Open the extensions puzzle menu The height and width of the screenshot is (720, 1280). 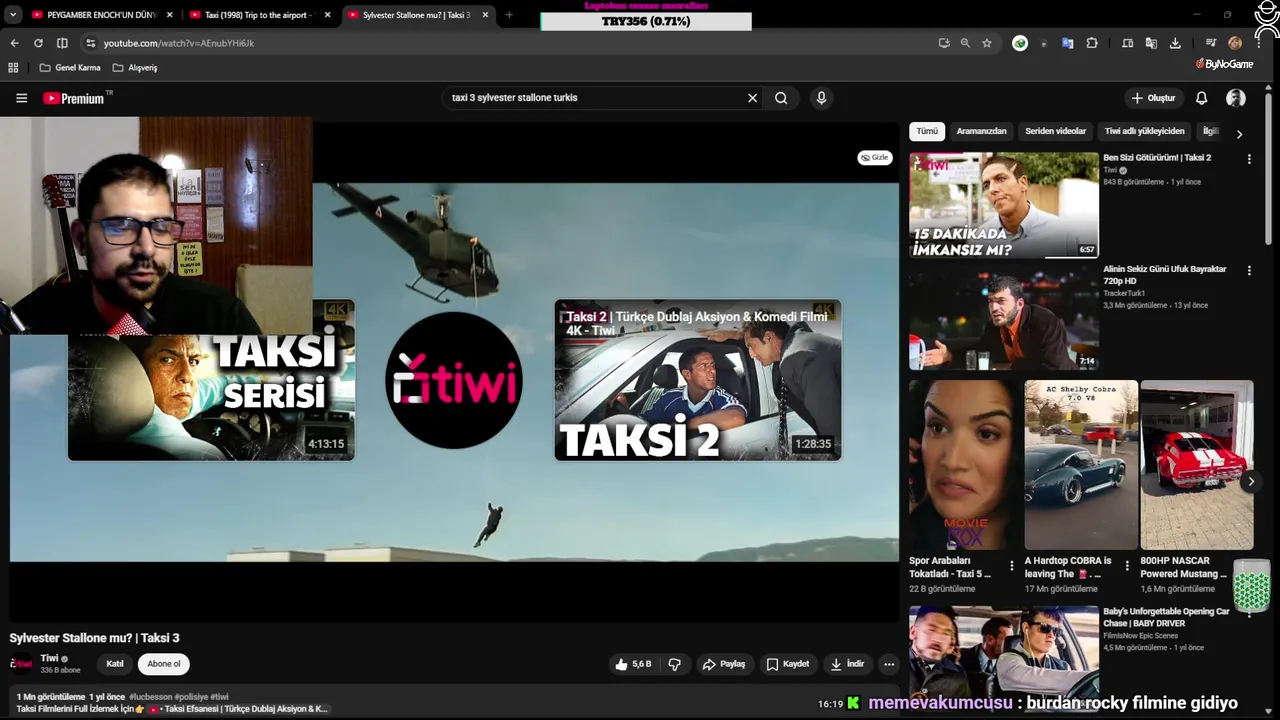coord(1092,43)
